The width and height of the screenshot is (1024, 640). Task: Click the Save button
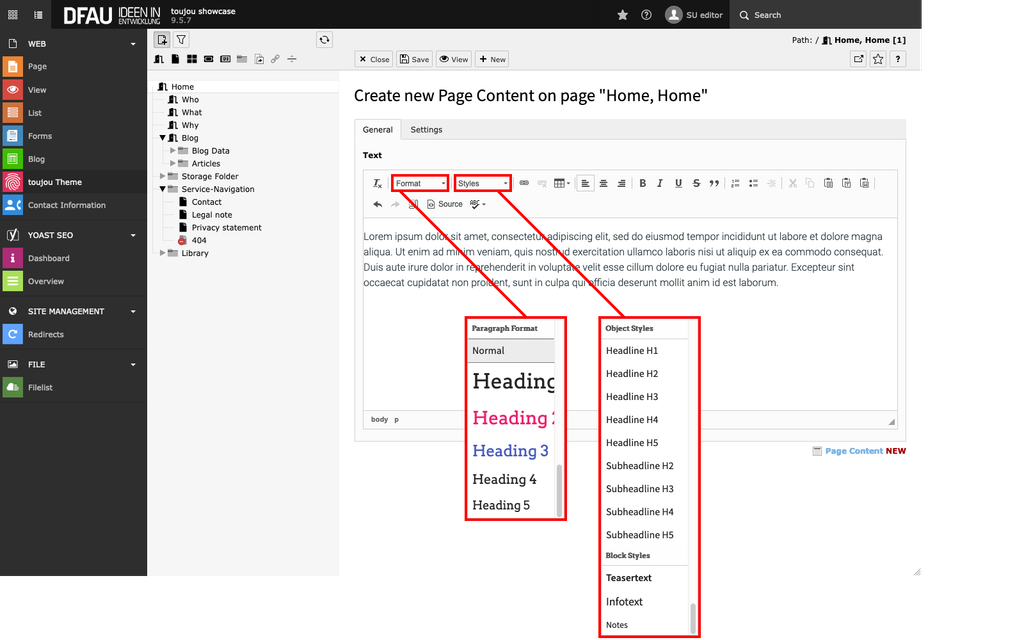[x=414, y=59]
